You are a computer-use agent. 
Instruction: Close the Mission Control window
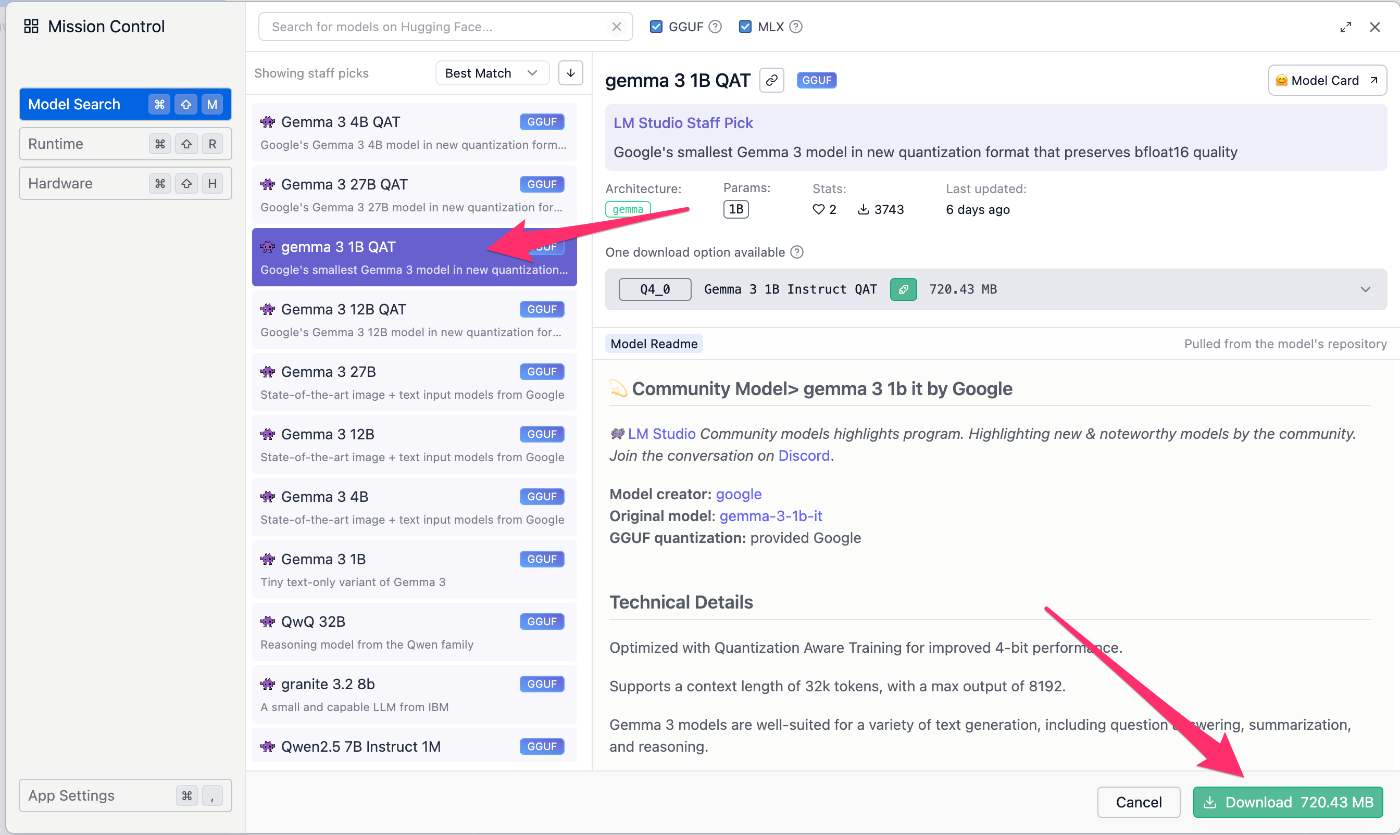(x=1375, y=28)
